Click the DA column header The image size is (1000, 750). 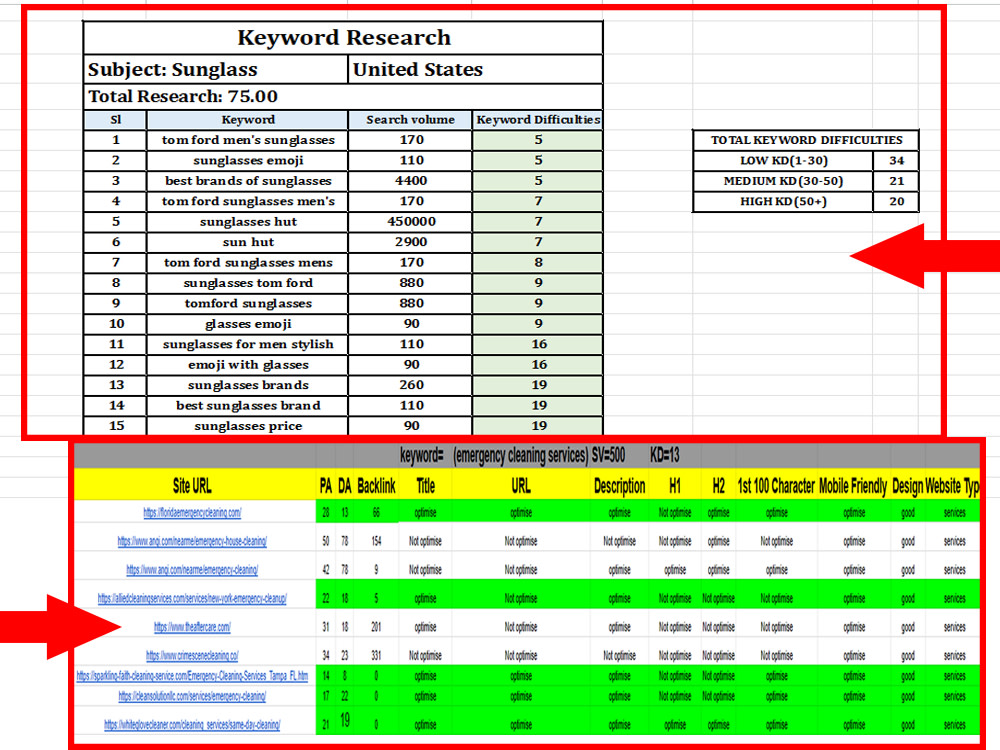[344, 486]
